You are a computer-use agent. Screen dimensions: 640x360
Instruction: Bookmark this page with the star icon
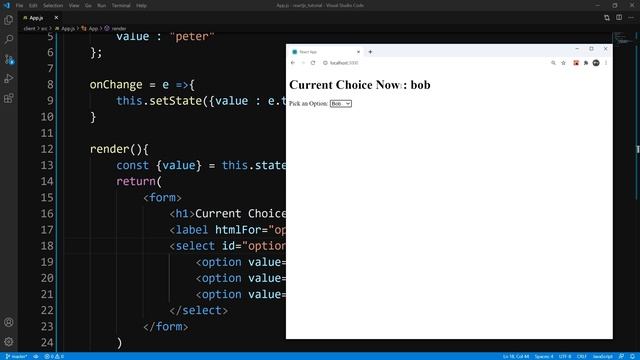pos(563,63)
